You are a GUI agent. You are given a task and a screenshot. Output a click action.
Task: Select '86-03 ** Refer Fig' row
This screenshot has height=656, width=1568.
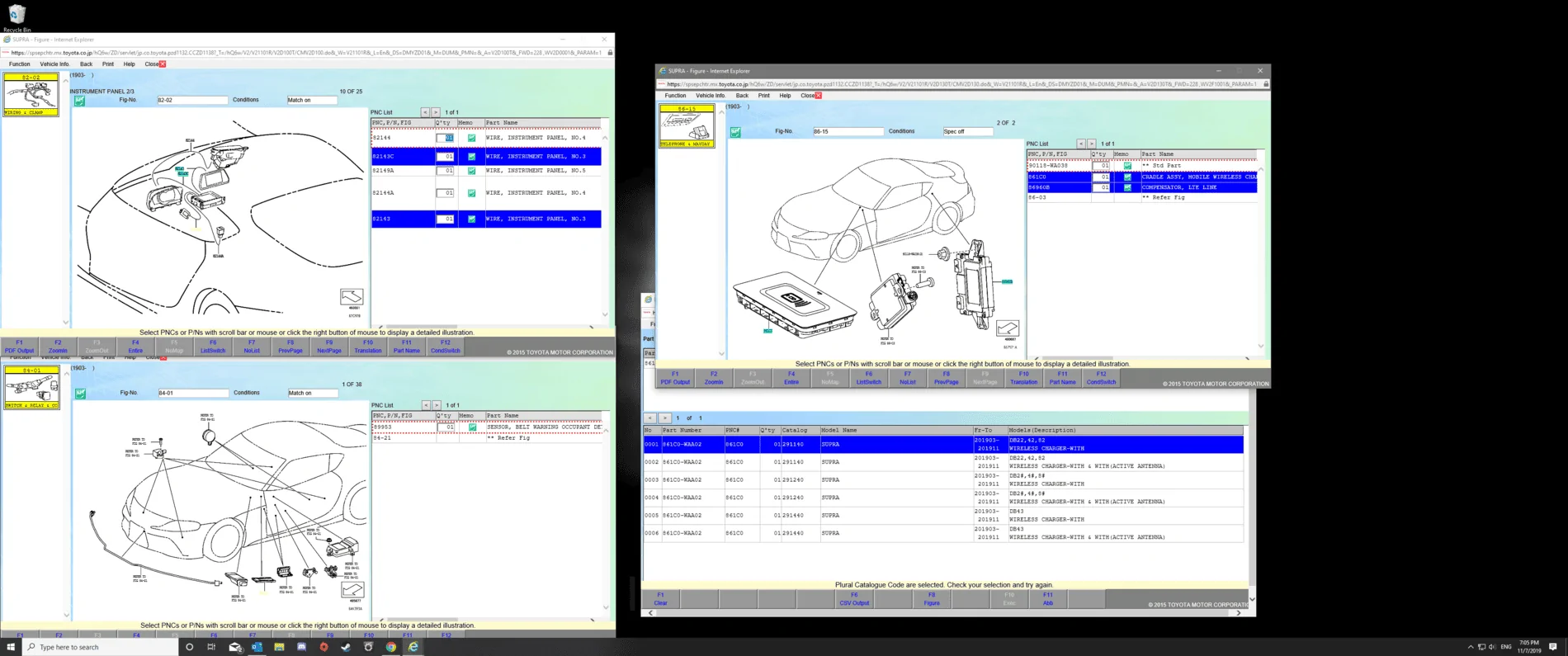(1142, 198)
